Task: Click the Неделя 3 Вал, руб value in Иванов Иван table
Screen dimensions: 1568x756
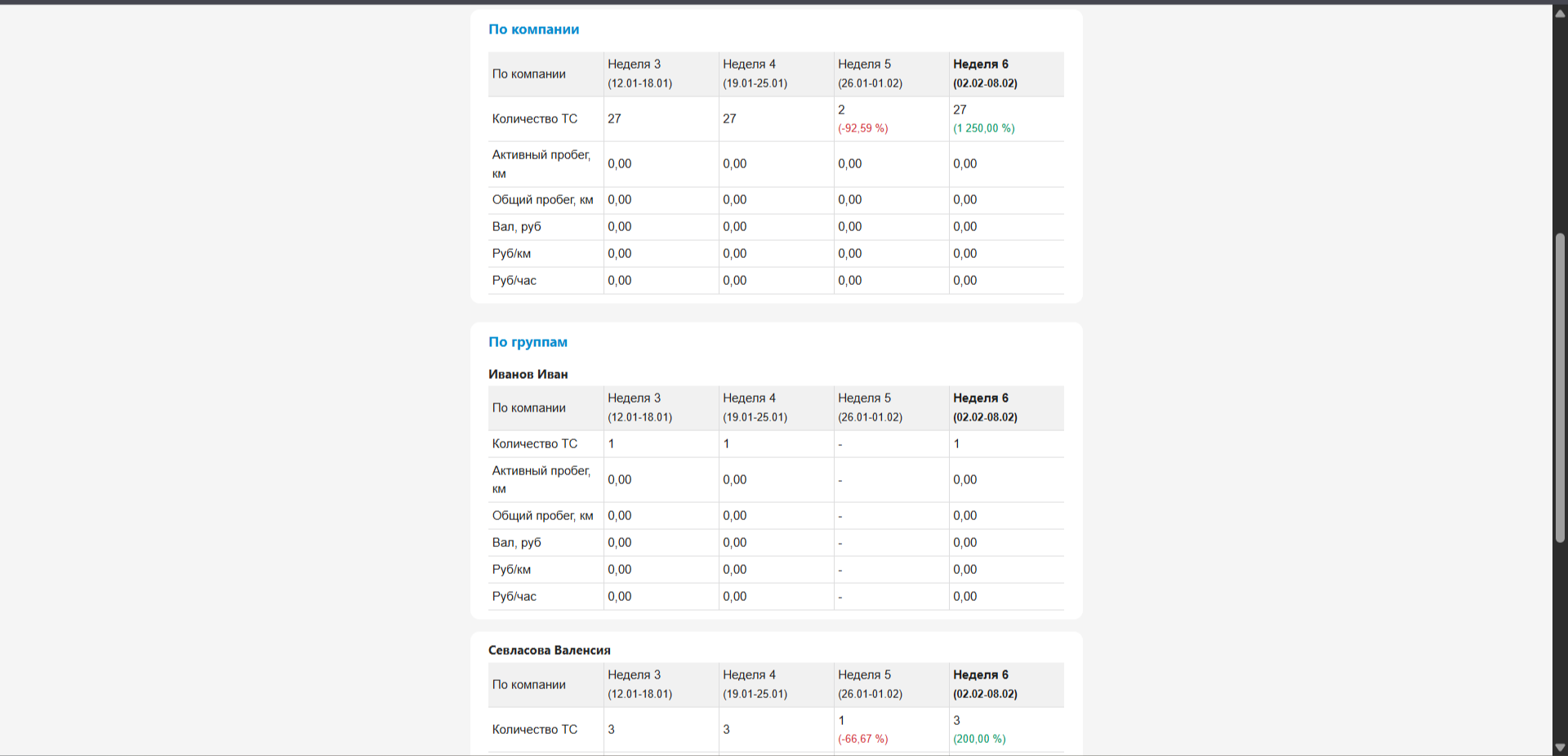Action: pyautogui.click(x=619, y=543)
